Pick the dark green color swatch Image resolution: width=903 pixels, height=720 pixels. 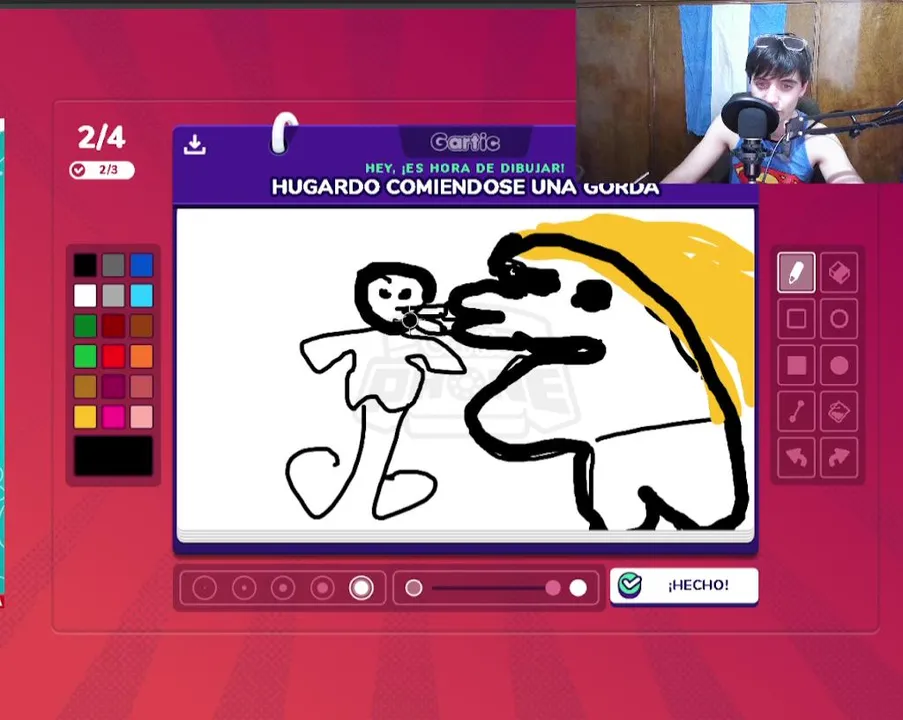click(x=85, y=326)
